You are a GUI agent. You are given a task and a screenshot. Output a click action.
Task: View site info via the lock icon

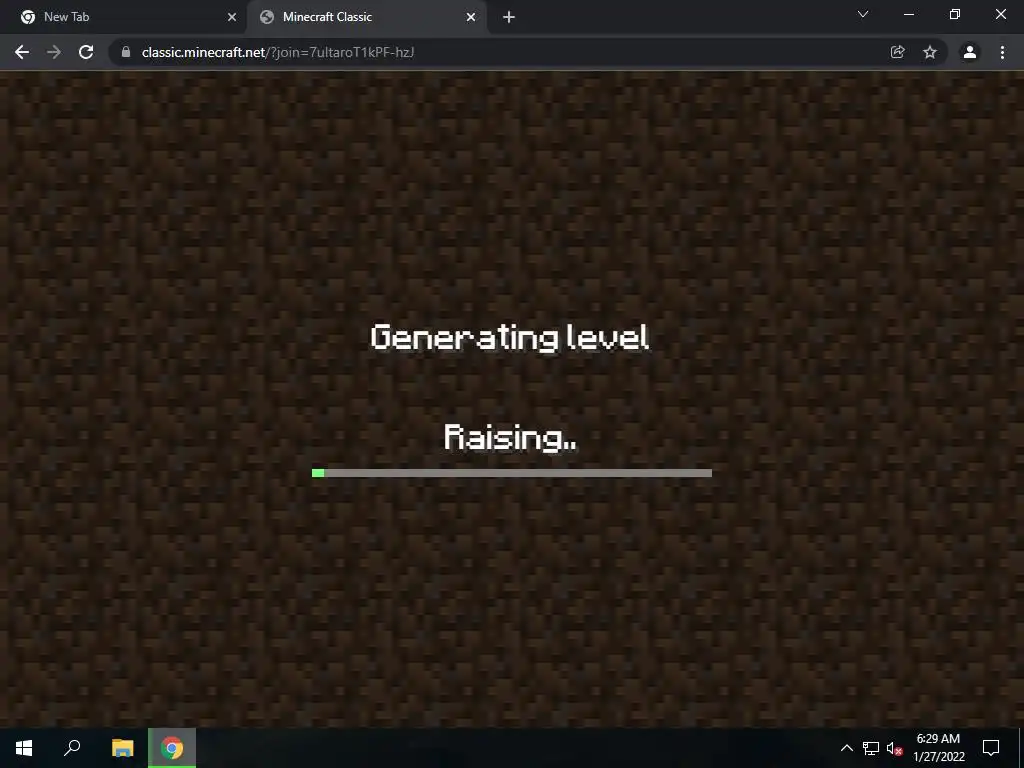(x=126, y=52)
